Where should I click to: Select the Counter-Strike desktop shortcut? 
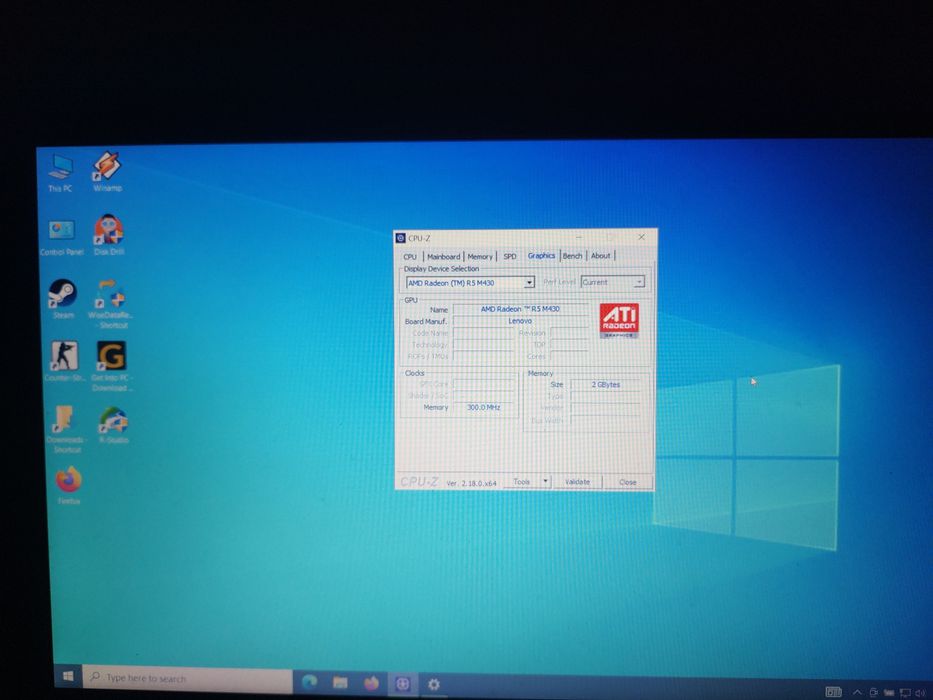[64, 361]
